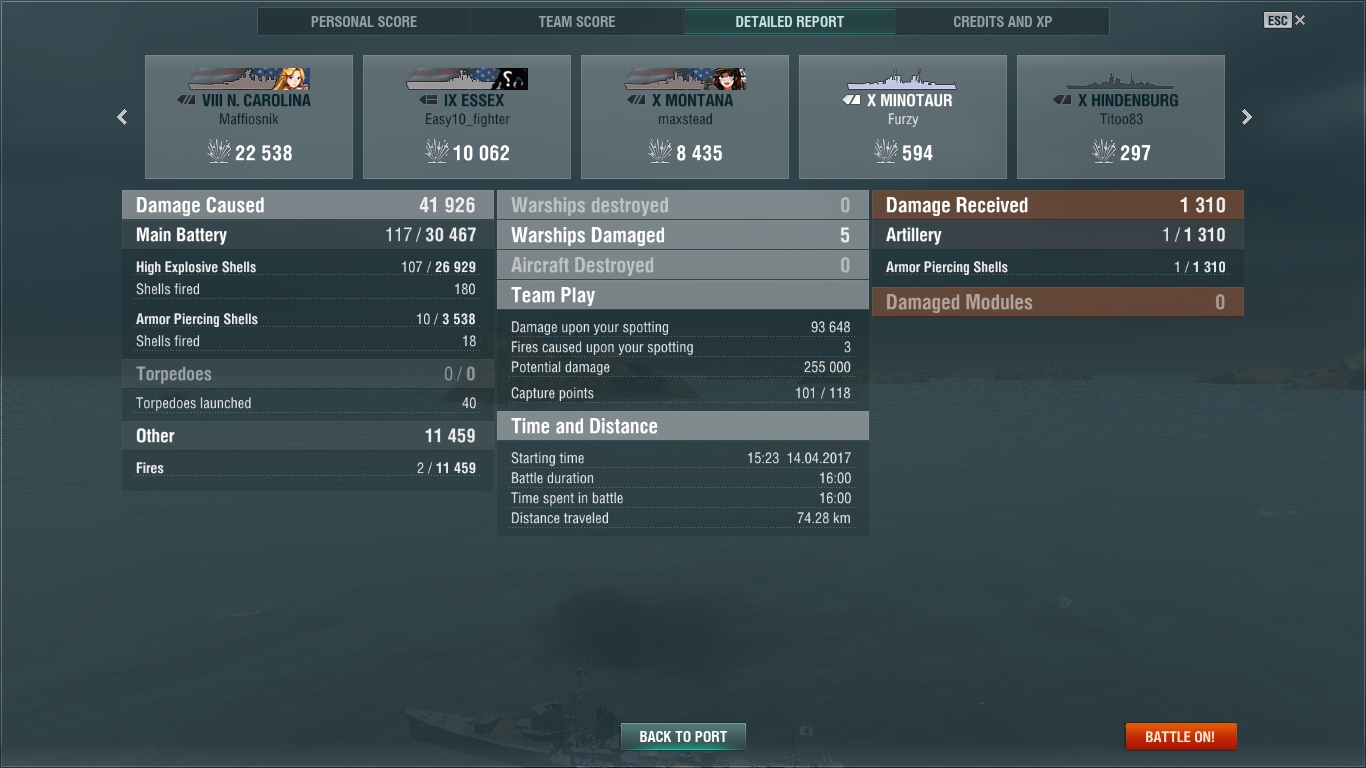Select the Detailed Report tab

(x=790, y=21)
